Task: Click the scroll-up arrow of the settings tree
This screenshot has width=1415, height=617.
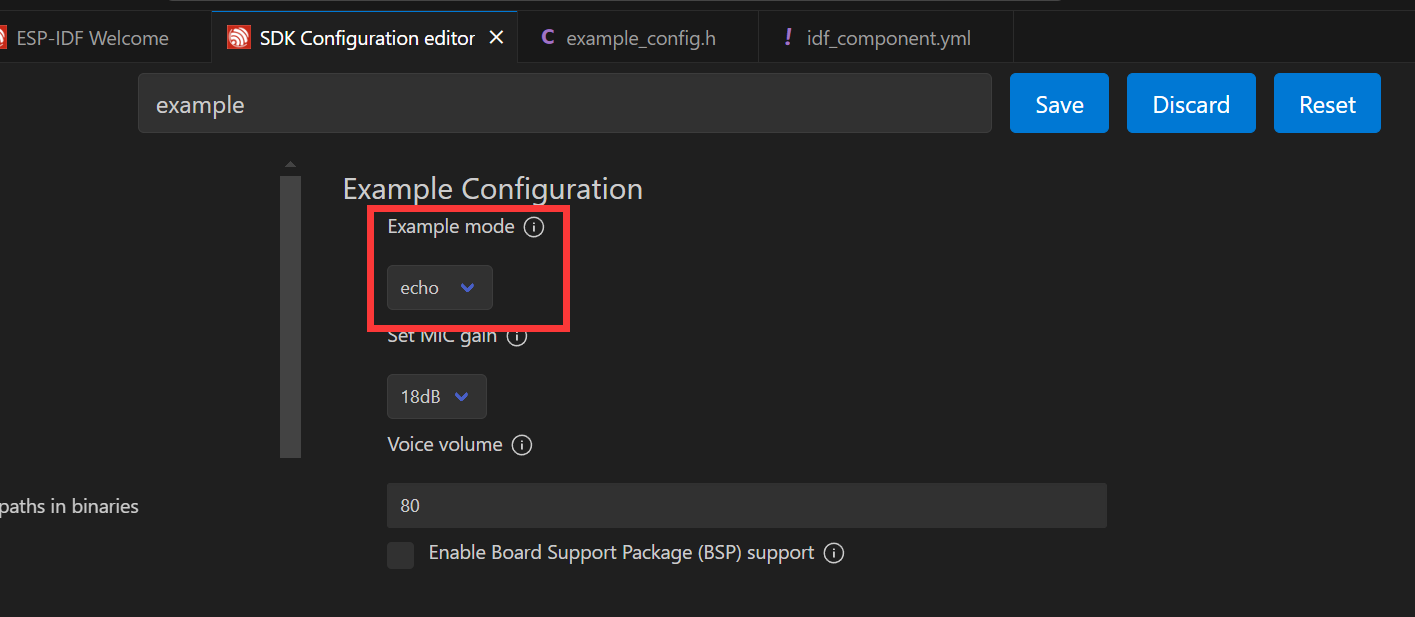Action: point(290,164)
